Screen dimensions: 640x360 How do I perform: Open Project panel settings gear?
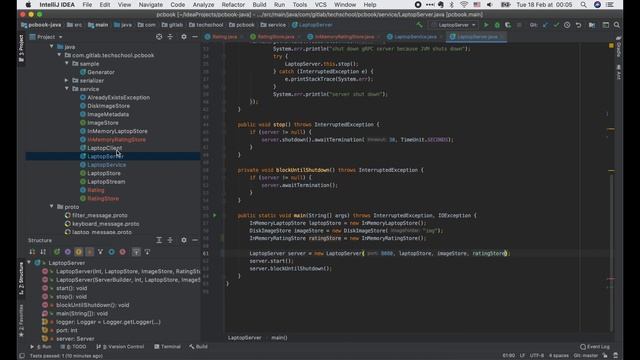click(x=184, y=37)
